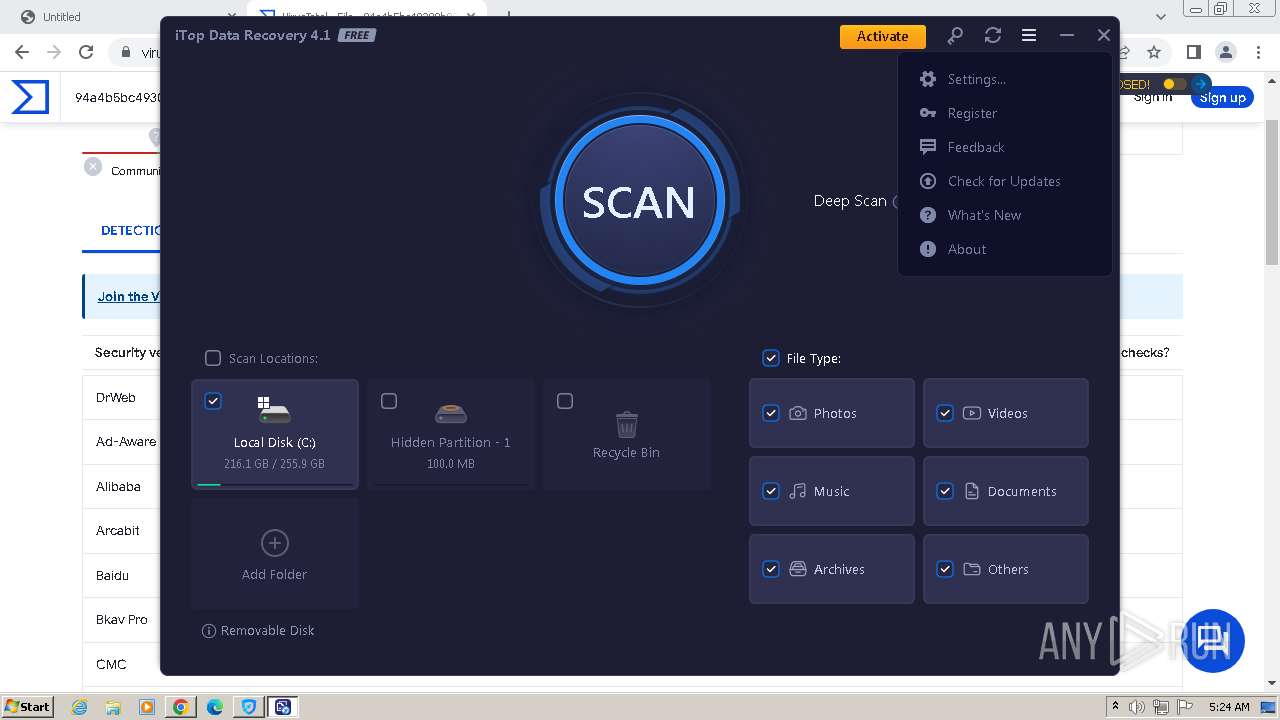Image resolution: width=1280 pixels, height=720 pixels.
Task: Uncheck the Videos file type checkbox
Action: click(x=945, y=413)
